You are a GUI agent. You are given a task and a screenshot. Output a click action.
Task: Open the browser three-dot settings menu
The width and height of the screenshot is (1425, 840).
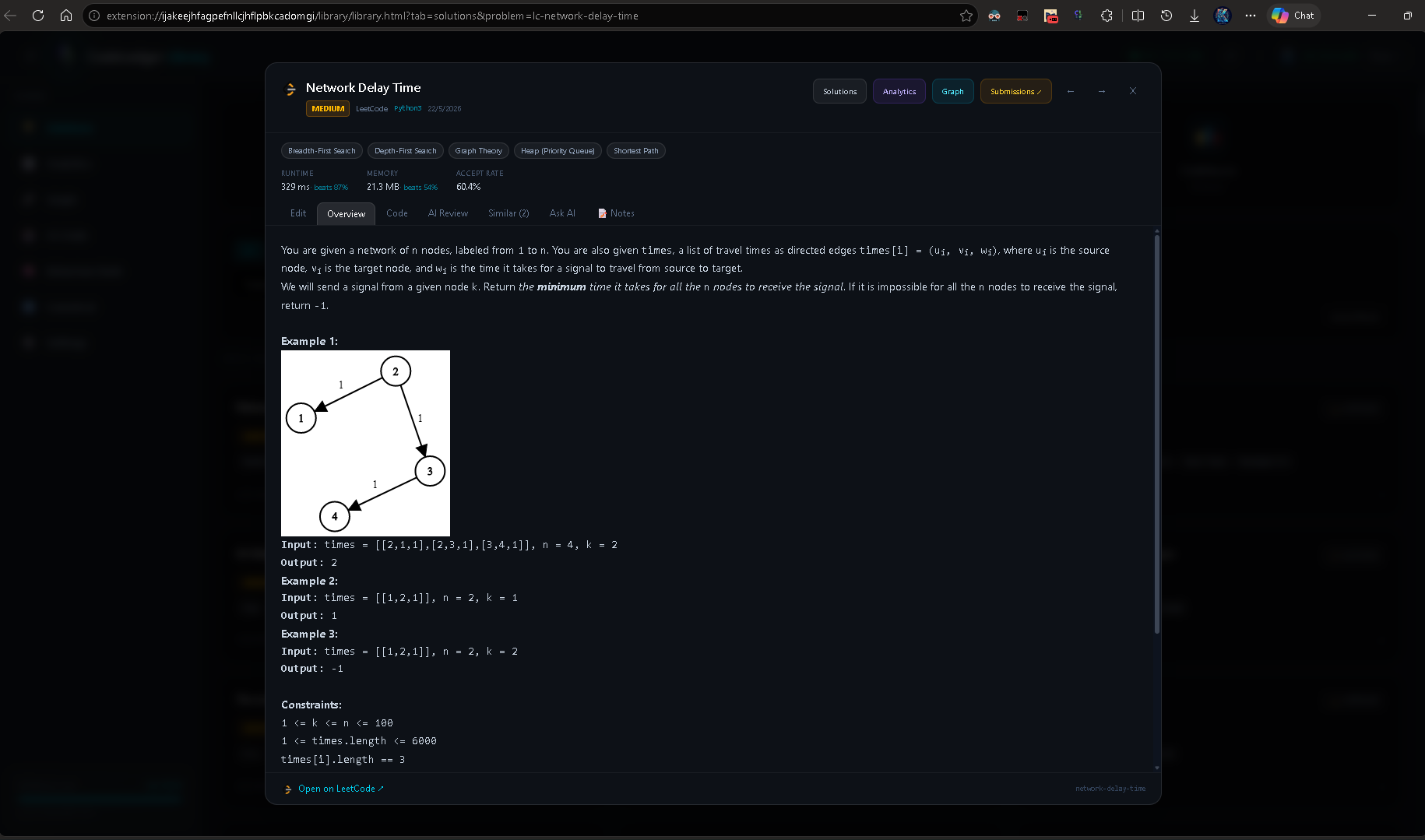(x=1251, y=16)
